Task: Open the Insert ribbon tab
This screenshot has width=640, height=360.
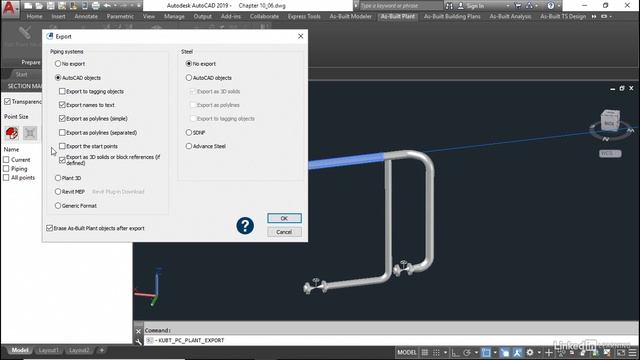Action: (x=58, y=16)
